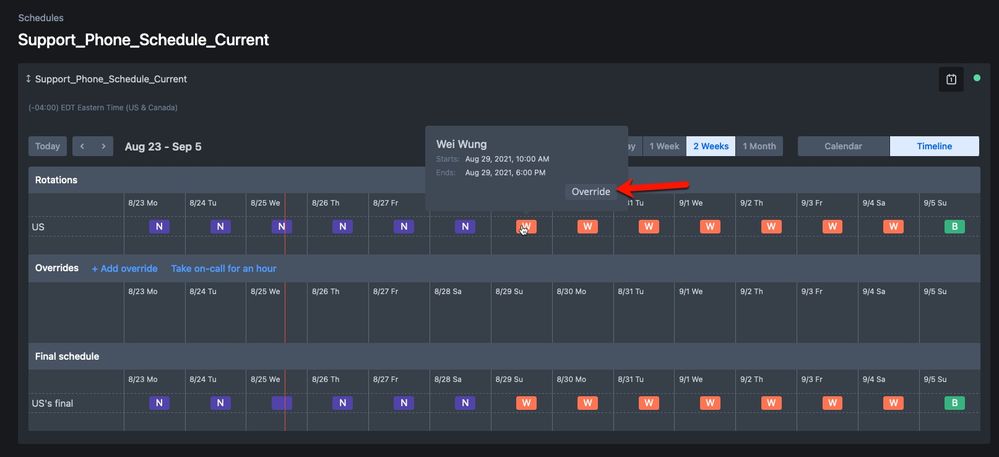The height and width of the screenshot is (457, 999).
Task: Click Take on-call for an hour
Action: tap(224, 268)
